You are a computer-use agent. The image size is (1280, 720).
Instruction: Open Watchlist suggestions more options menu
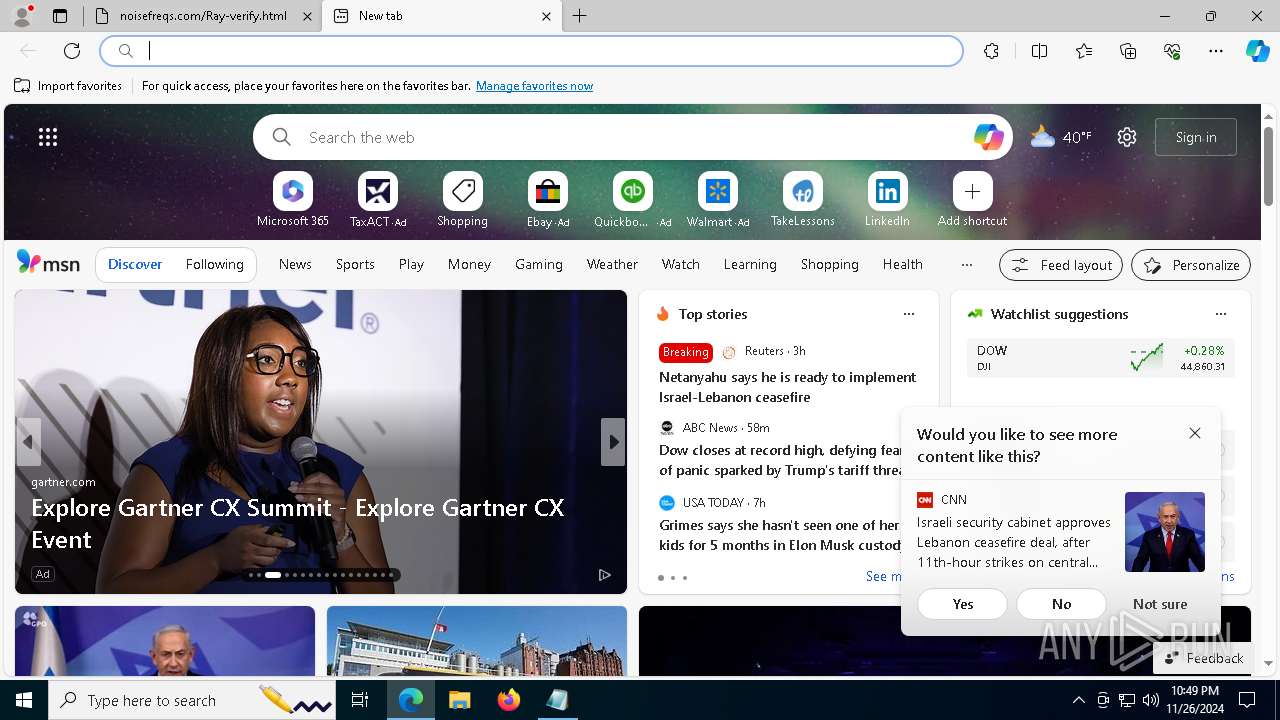(1221, 314)
